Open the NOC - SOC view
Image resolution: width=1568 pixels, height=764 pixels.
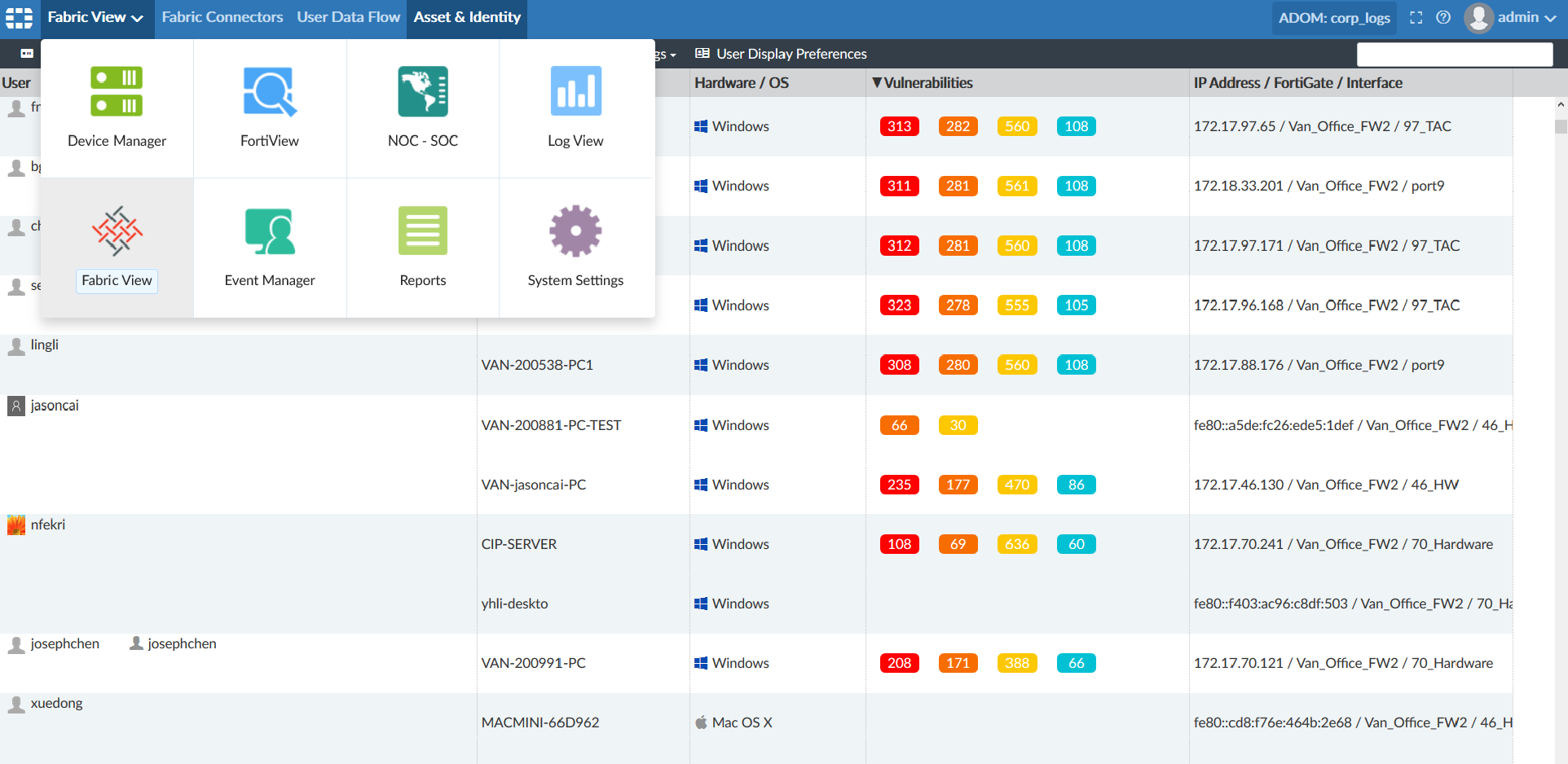[x=422, y=106]
